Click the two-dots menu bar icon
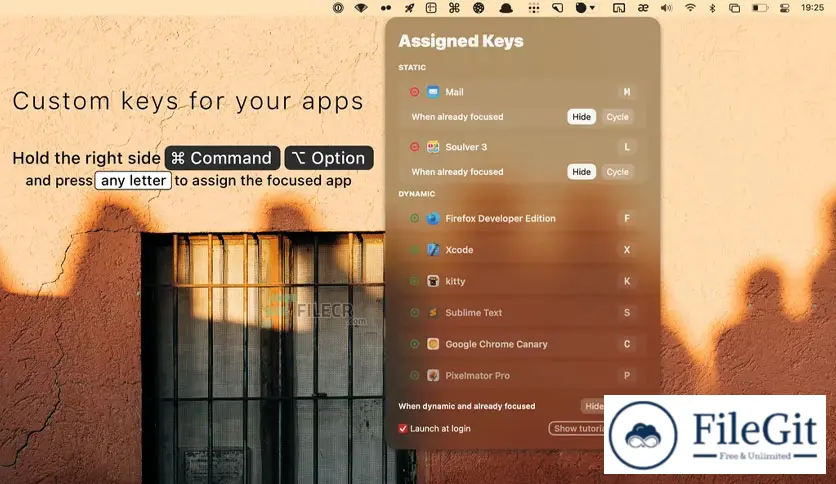 (385, 8)
